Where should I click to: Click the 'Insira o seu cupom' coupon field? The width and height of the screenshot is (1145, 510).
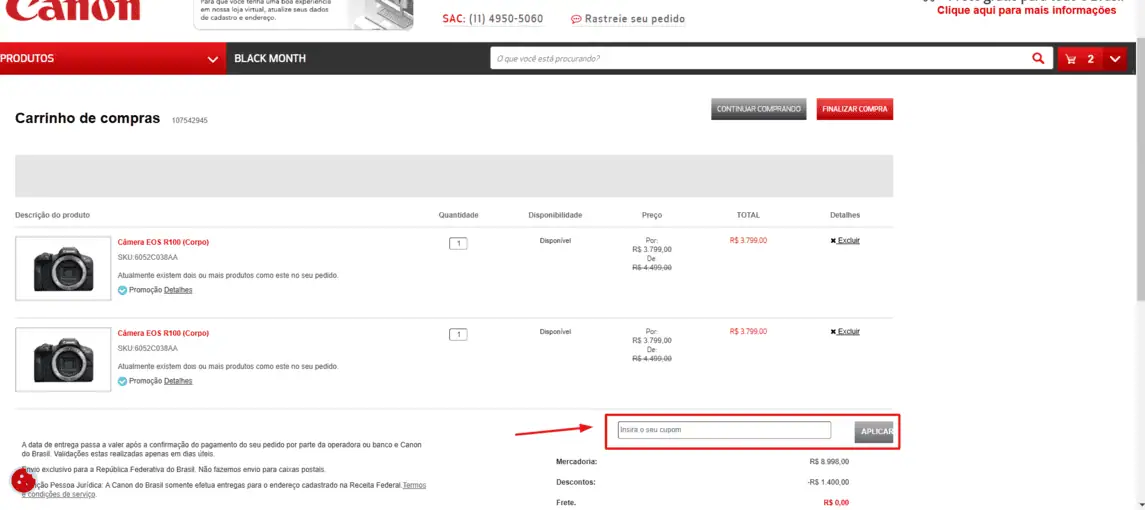tap(724, 430)
